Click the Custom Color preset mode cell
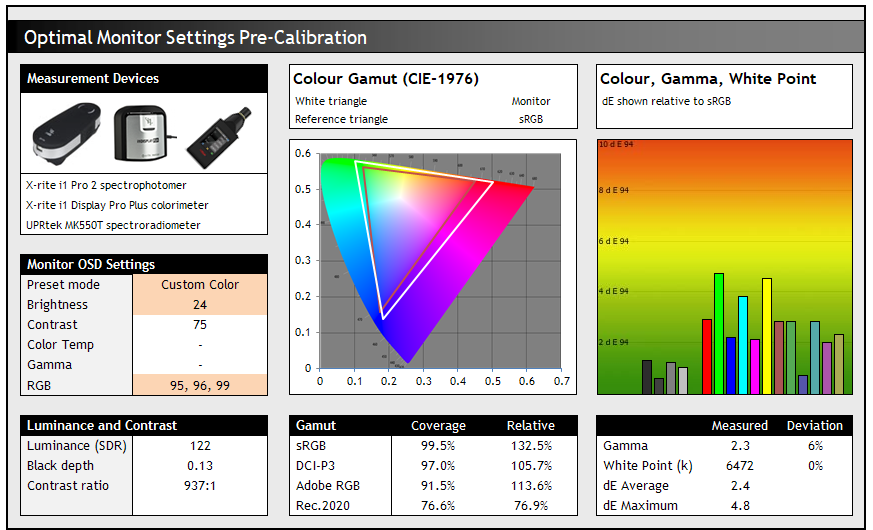873x530 pixels. point(200,285)
